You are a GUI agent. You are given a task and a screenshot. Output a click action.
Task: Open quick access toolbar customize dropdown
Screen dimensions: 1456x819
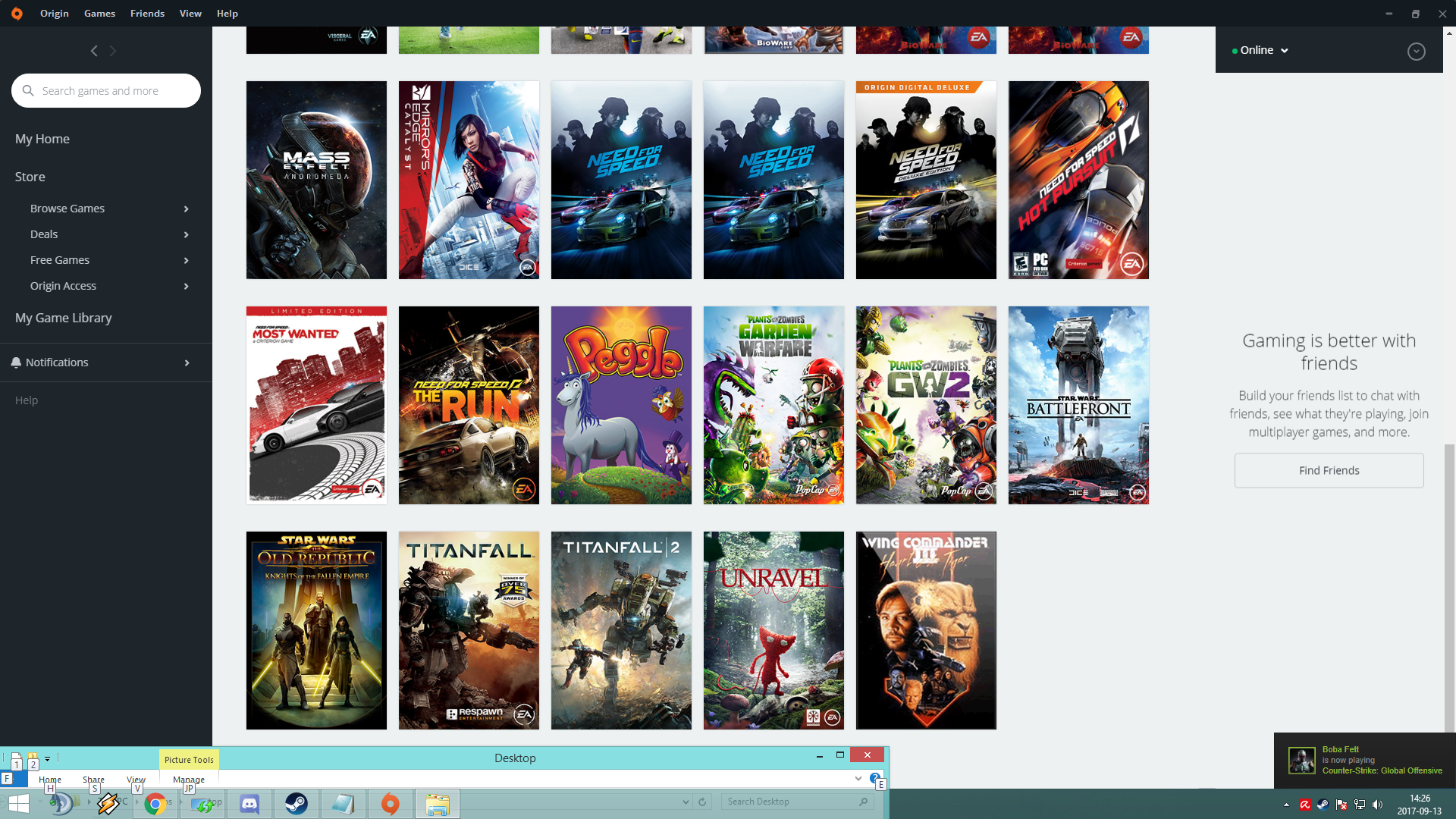point(47,759)
